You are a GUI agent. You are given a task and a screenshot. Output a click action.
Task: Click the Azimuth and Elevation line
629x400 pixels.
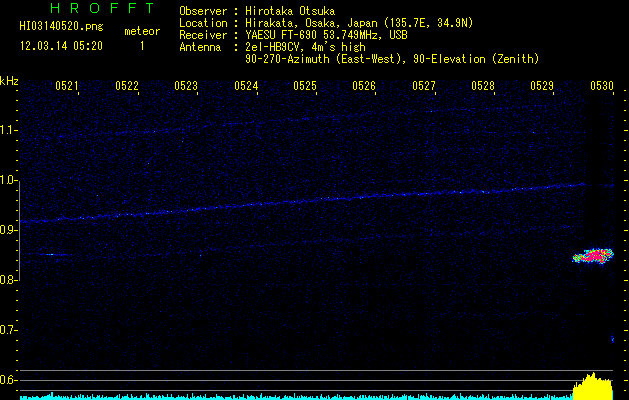pyautogui.click(x=392, y=59)
